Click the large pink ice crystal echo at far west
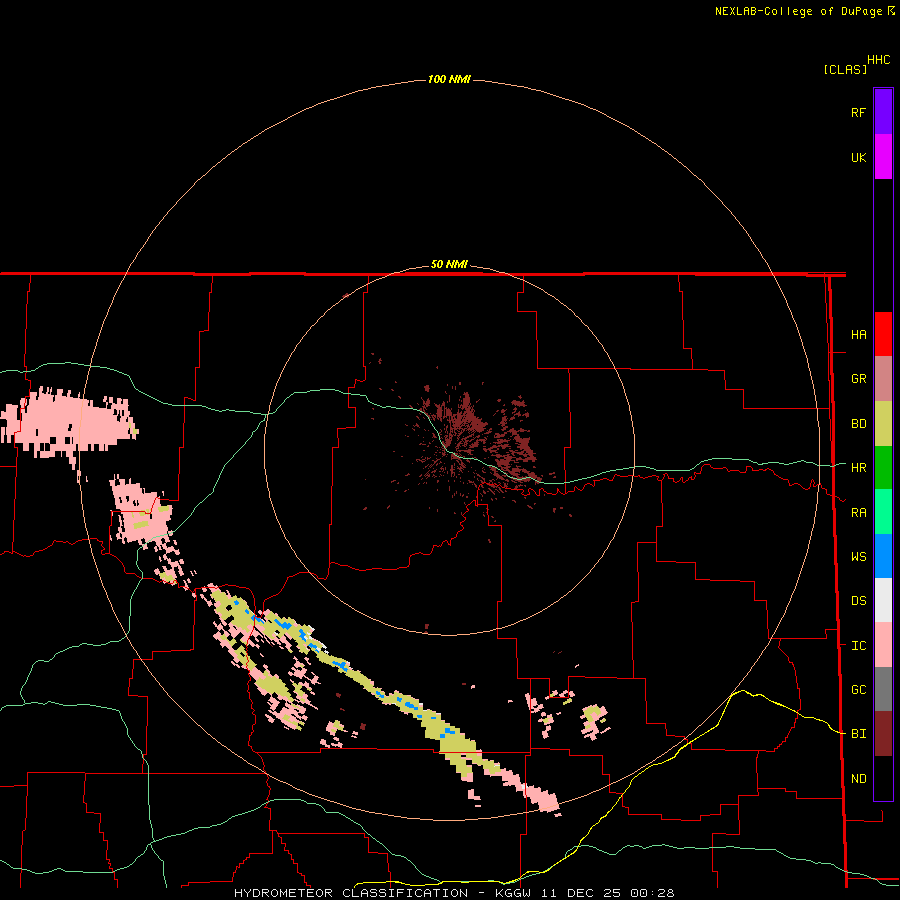Screen dimensions: 900x900 click(69, 422)
